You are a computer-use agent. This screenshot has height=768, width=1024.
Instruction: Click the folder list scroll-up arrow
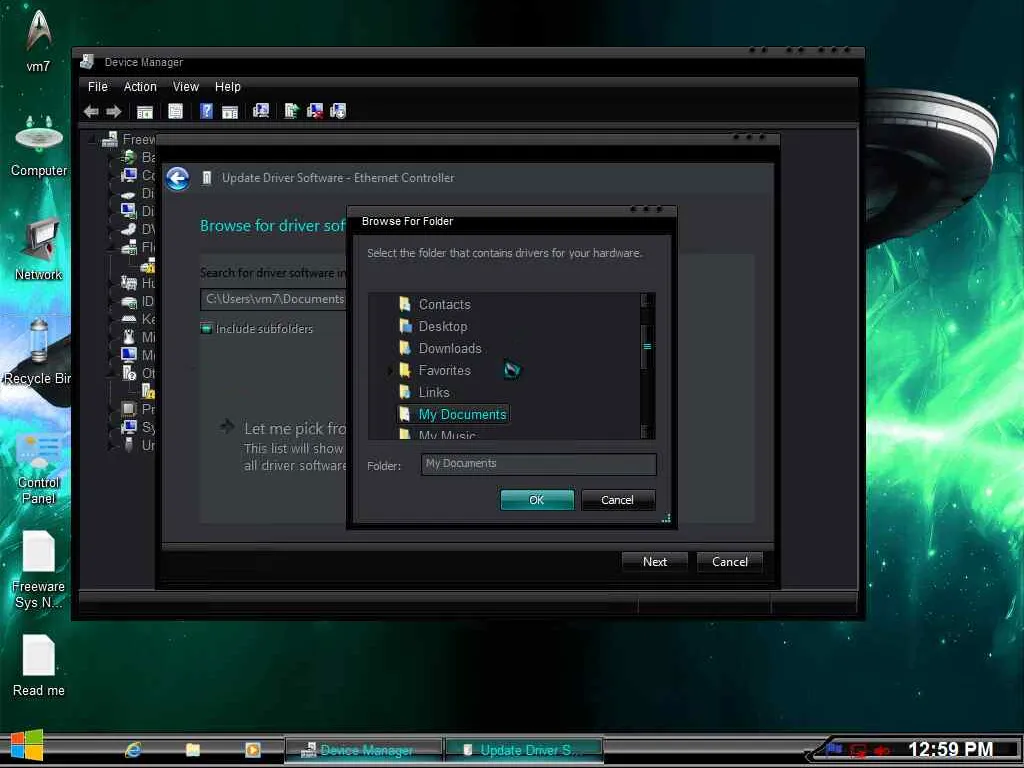(x=647, y=300)
